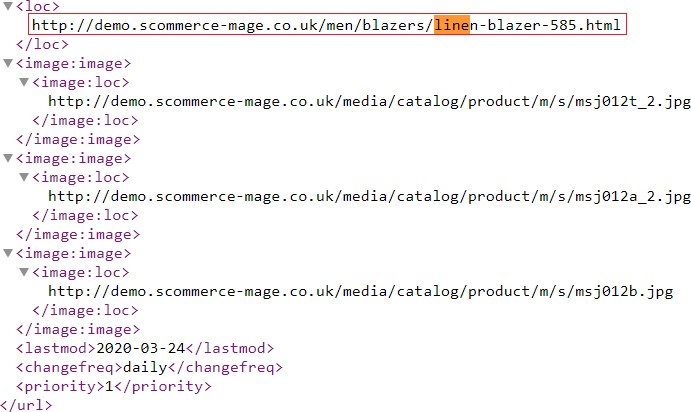Image resolution: width=691 pixels, height=412 pixels.
Task: Collapse the first <image:image> node
Action: pyautogui.click(x=9, y=63)
